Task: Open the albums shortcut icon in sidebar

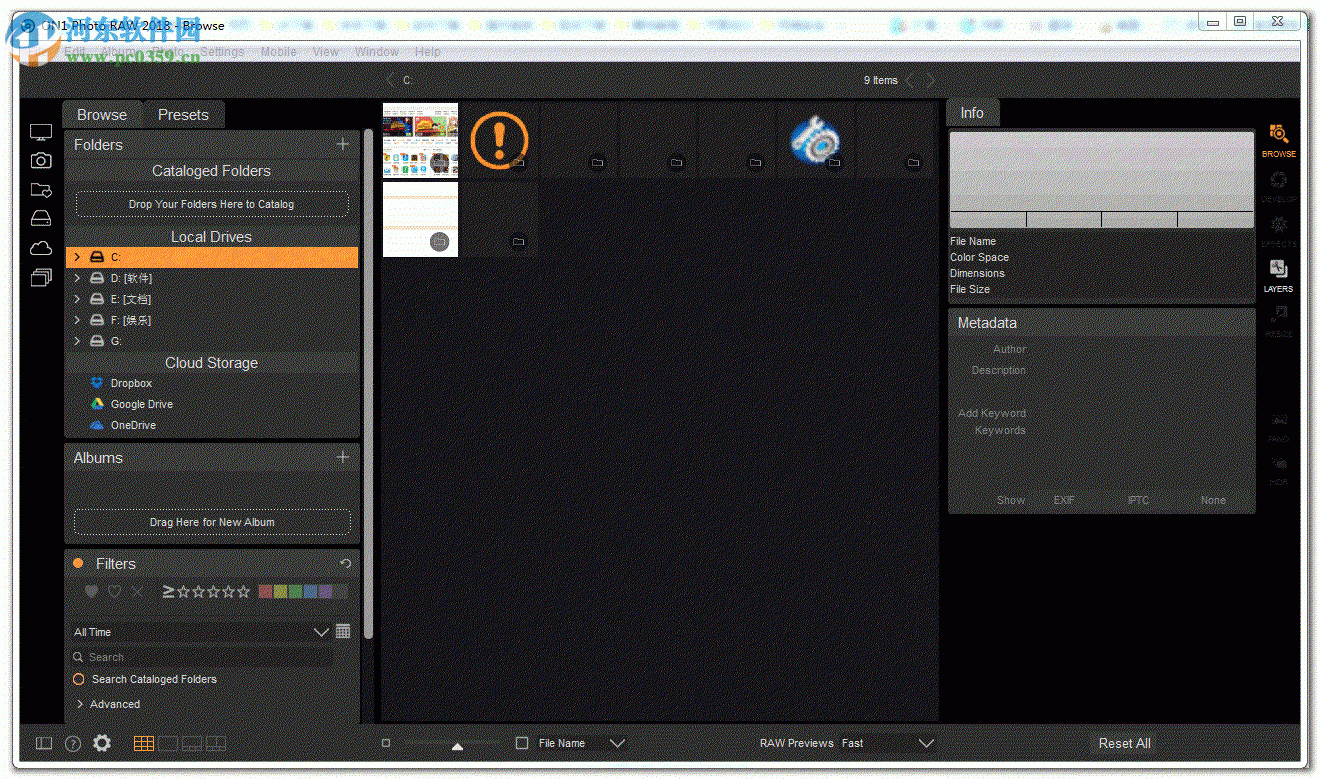Action: pyautogui.click(x=41, y=278)
